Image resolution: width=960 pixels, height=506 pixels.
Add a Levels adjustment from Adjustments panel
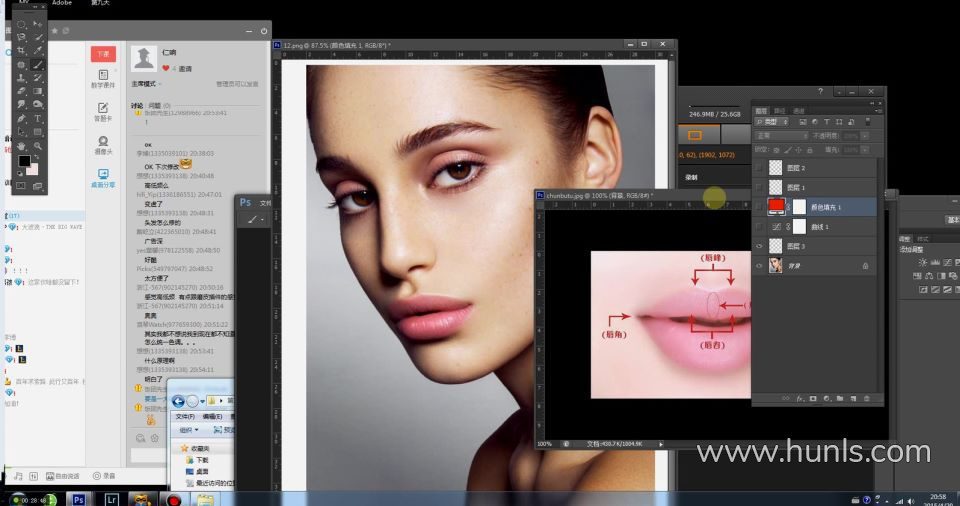click(x=935, y=262)
